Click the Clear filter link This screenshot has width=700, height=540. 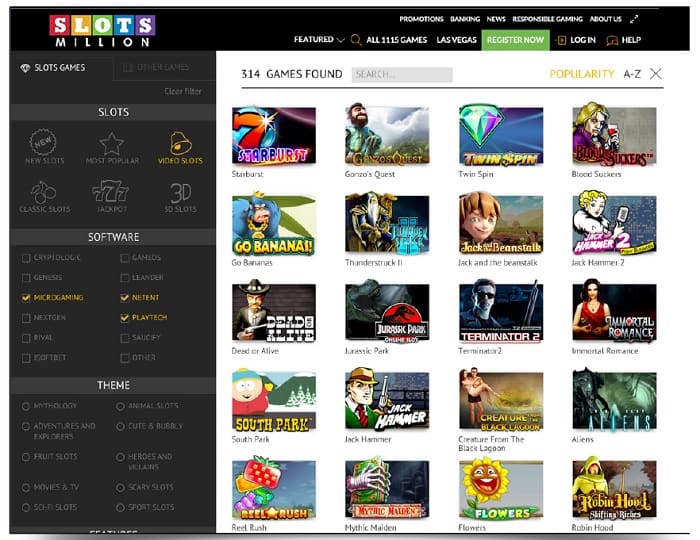pyautogui.click(x=183, y=91)
